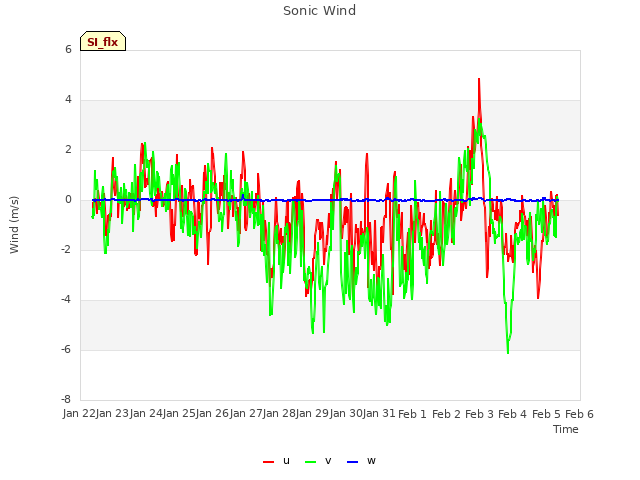Click the 6 y-axis tick label
Image resolution: width=640 pixels, height=480 pixels.
pyautogui.click(x=68, y=49)
